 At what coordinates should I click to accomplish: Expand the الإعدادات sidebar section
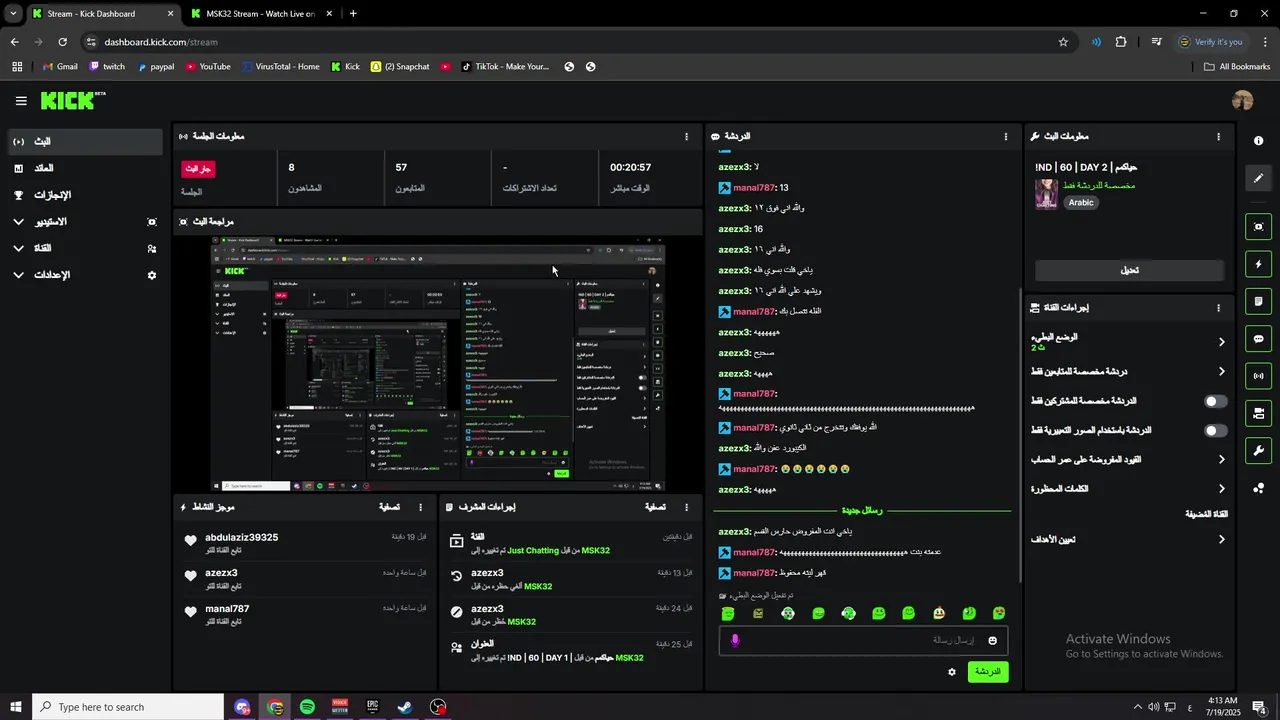18,275
